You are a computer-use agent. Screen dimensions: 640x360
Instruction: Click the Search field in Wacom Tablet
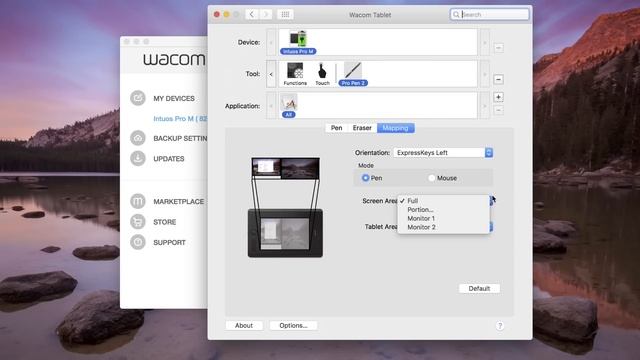489,15
